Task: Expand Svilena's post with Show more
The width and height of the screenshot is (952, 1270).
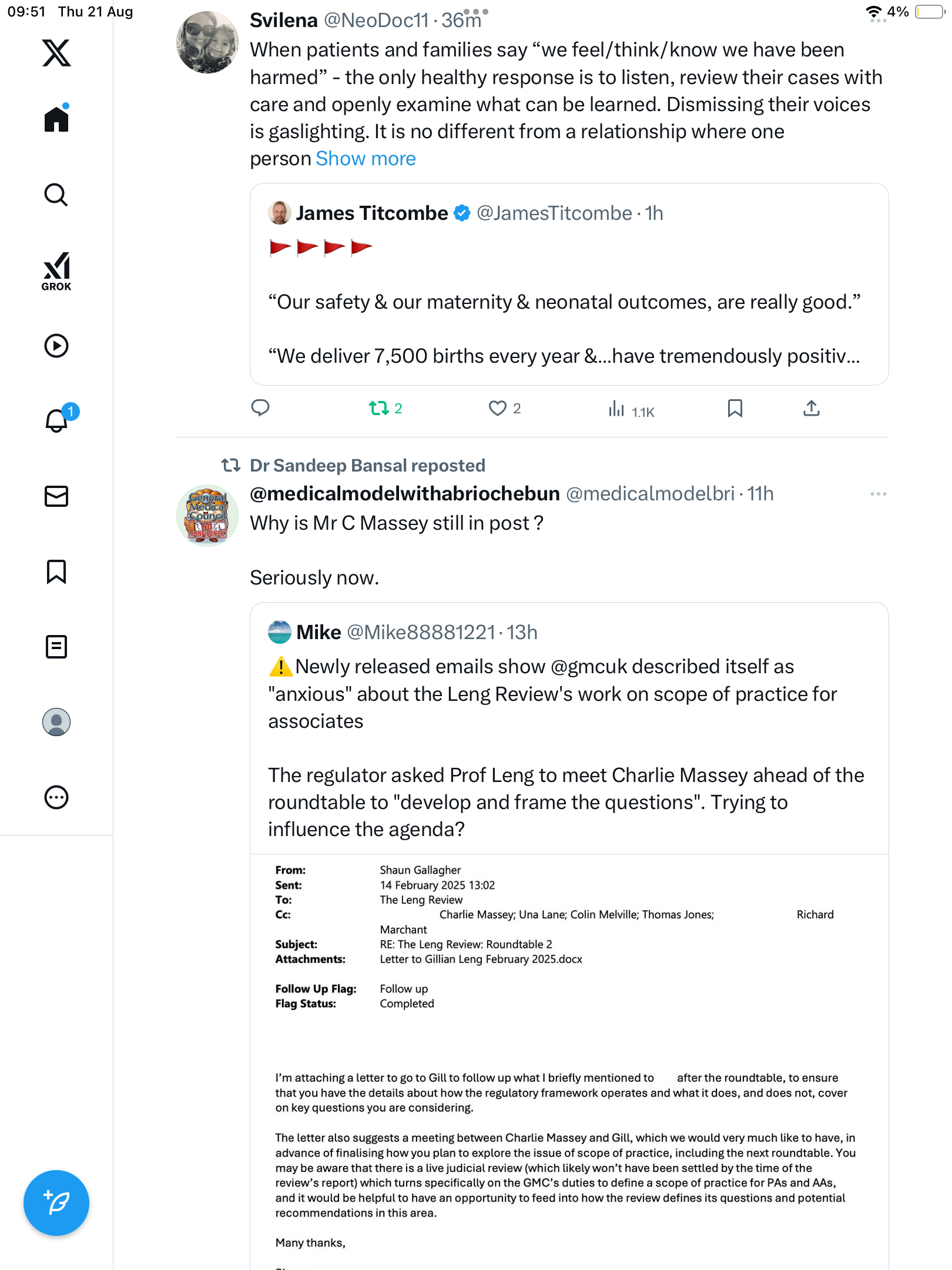Action: click(x=366, y=159)
